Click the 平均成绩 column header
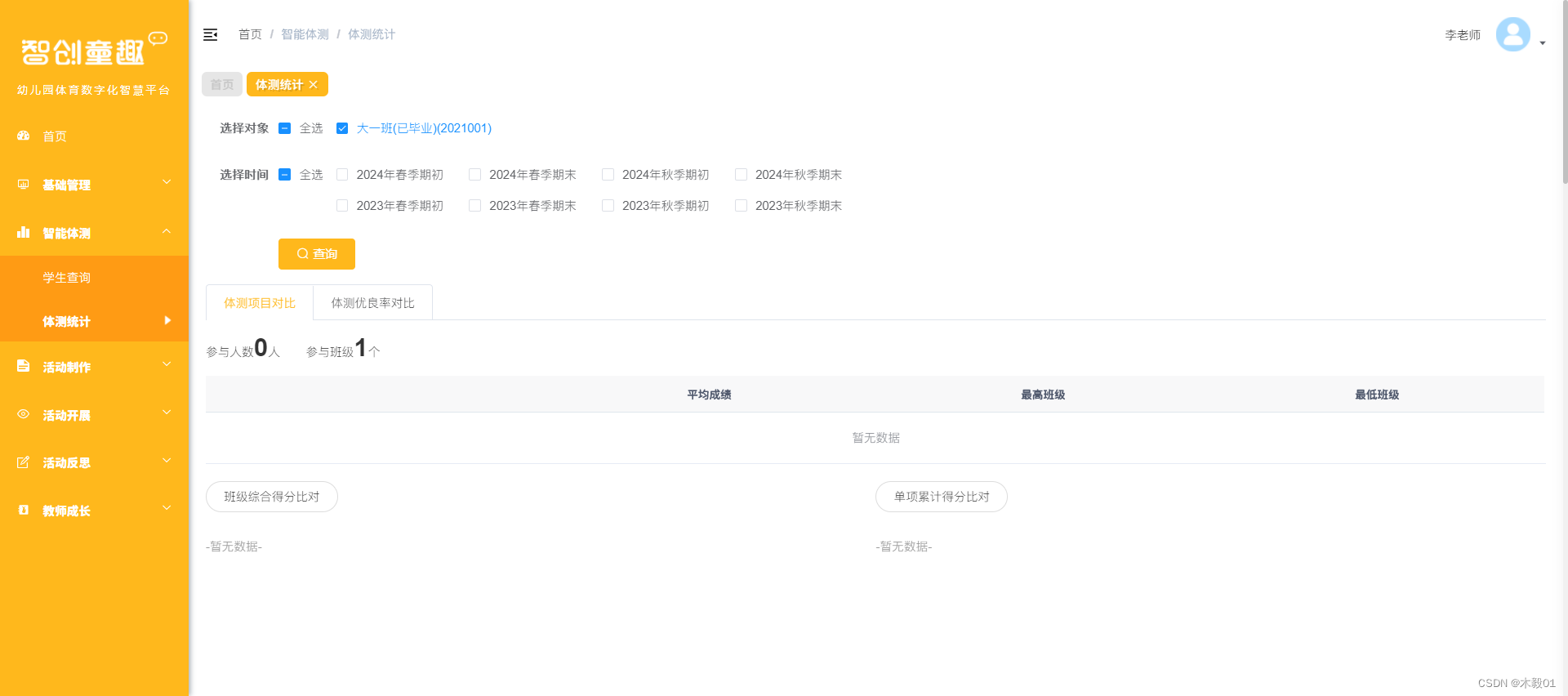The width and height of the screenshot is (1568, 696). pos(709,395)
